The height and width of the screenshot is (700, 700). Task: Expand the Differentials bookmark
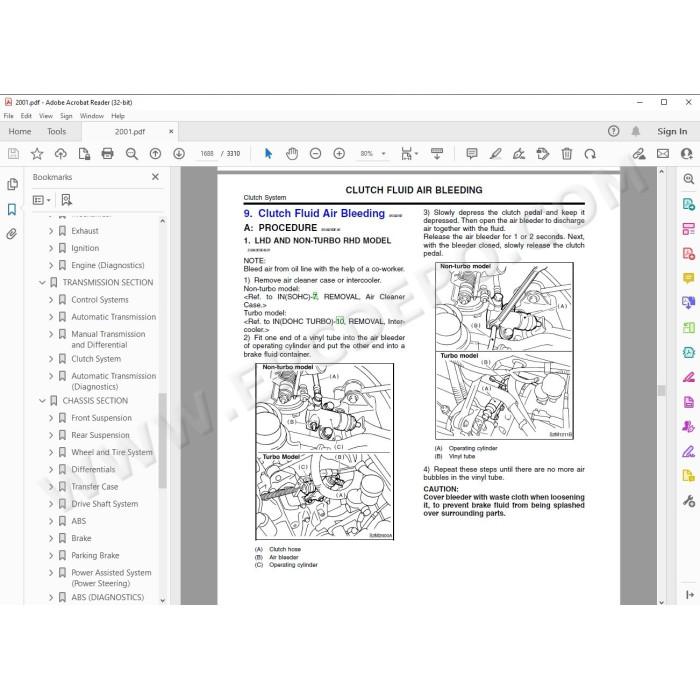point(51,470)
